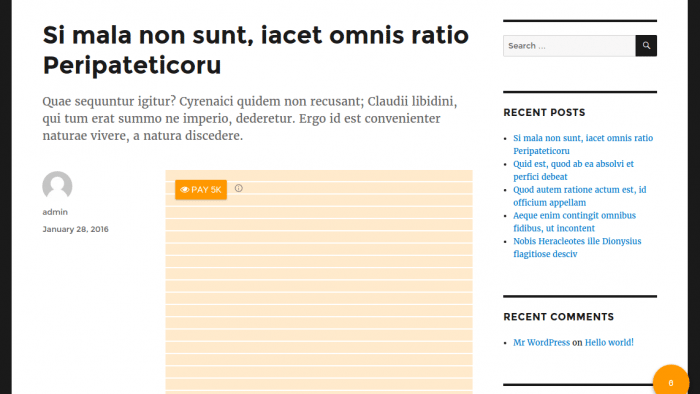
Task: Open the 'Hello world!' comment link
Action: click(609, 343)
